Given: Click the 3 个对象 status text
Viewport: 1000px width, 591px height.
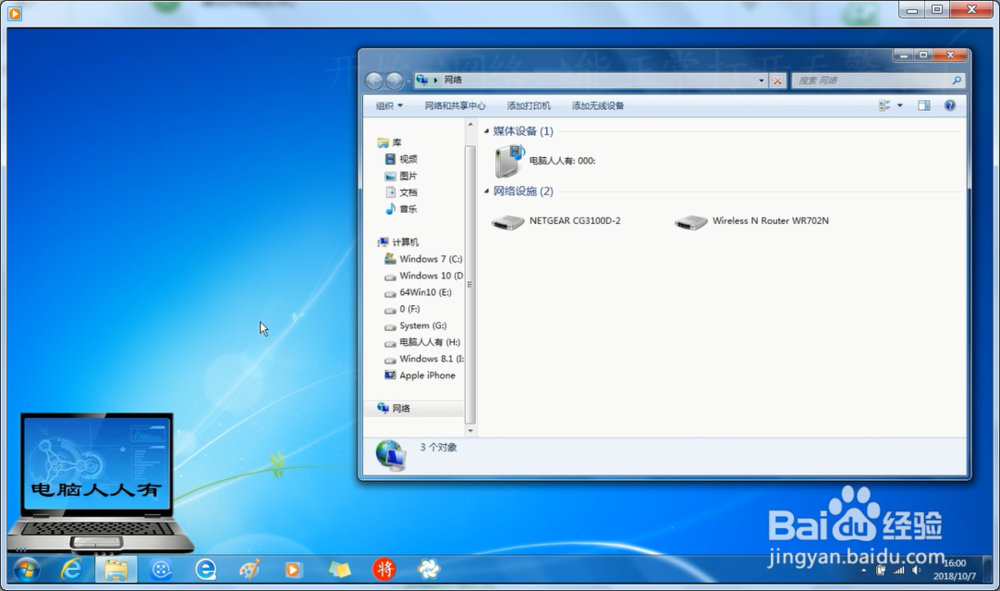Looking at the screenshot, I should [438, 448].
